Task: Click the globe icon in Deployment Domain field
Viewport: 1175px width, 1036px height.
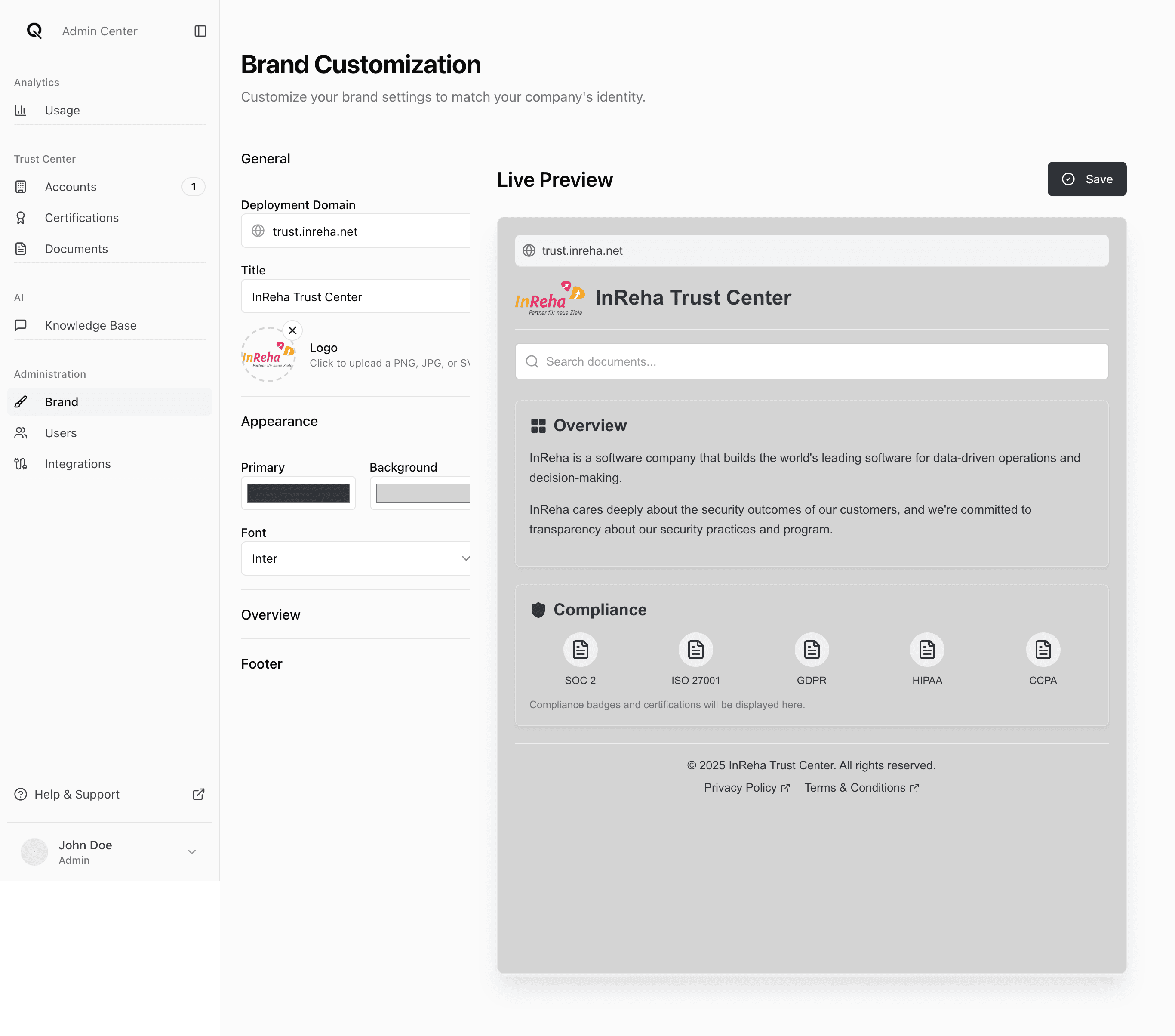Action: click(258, 231)
